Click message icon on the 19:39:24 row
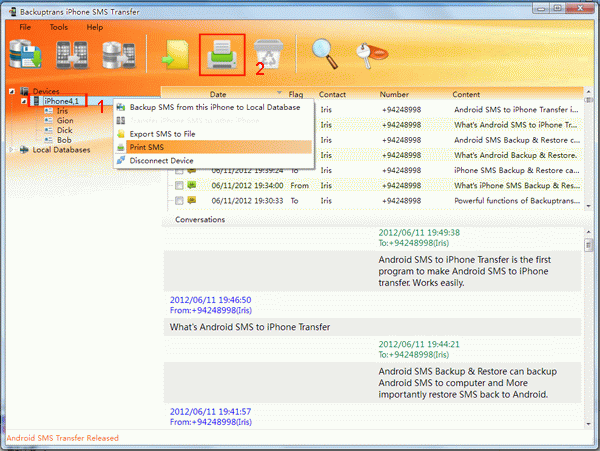Screen dimensions: 600x451 click(192, 171)
